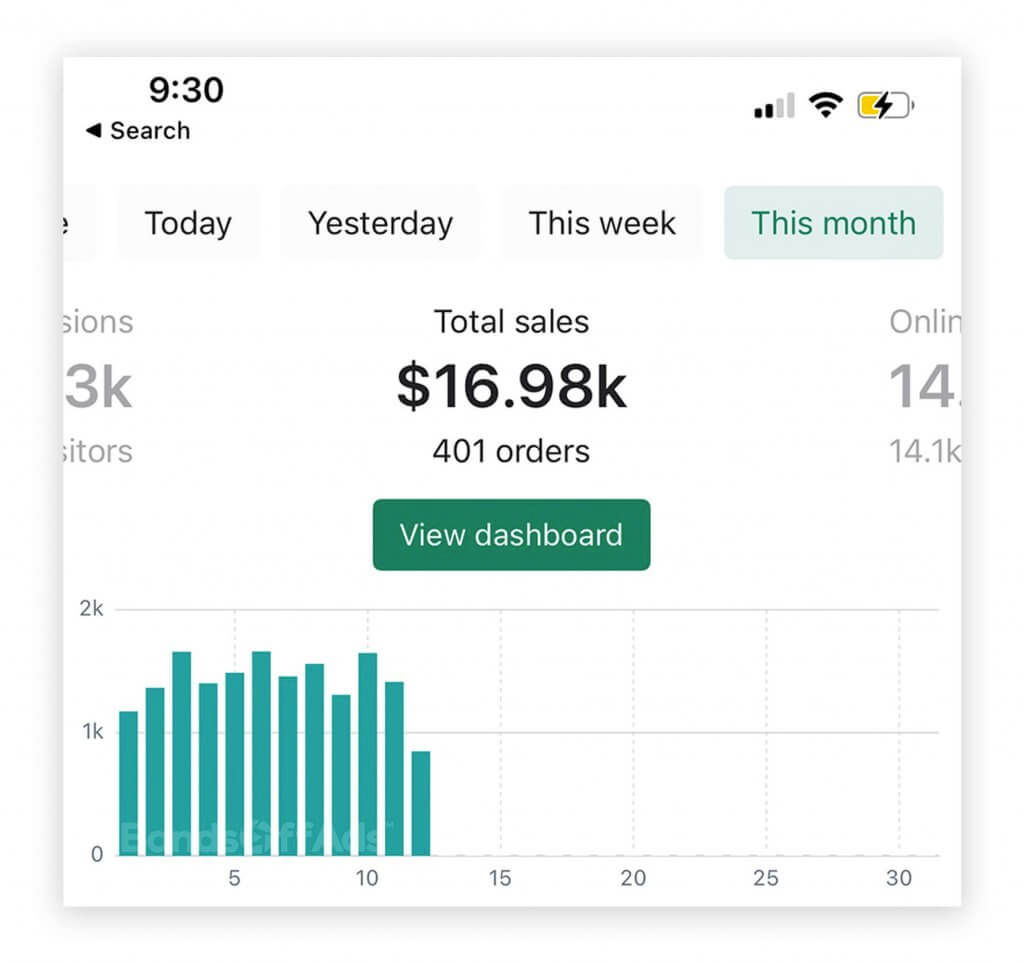The width and height of the screenshot is (1024, 963).
Task: Switch to the Today tab
Action: coord(188,223)
